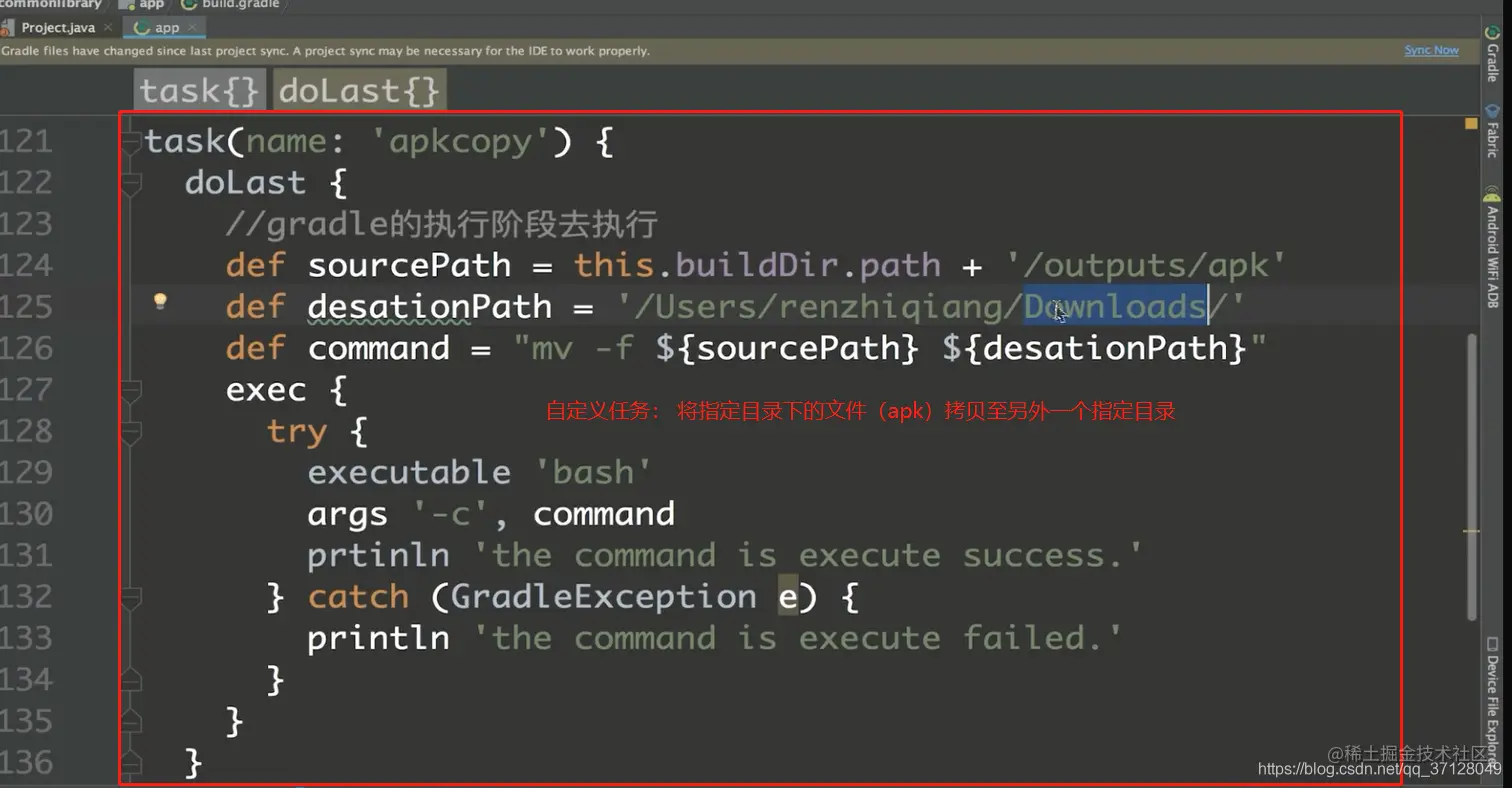Click the executable keyword on line 129

click(x=409, y=472)
